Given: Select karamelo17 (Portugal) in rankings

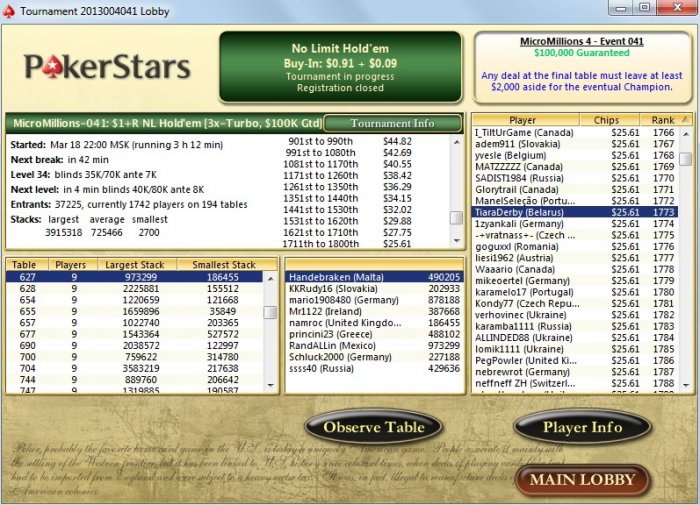Looking at the screenshot, I should pos(575,292).
